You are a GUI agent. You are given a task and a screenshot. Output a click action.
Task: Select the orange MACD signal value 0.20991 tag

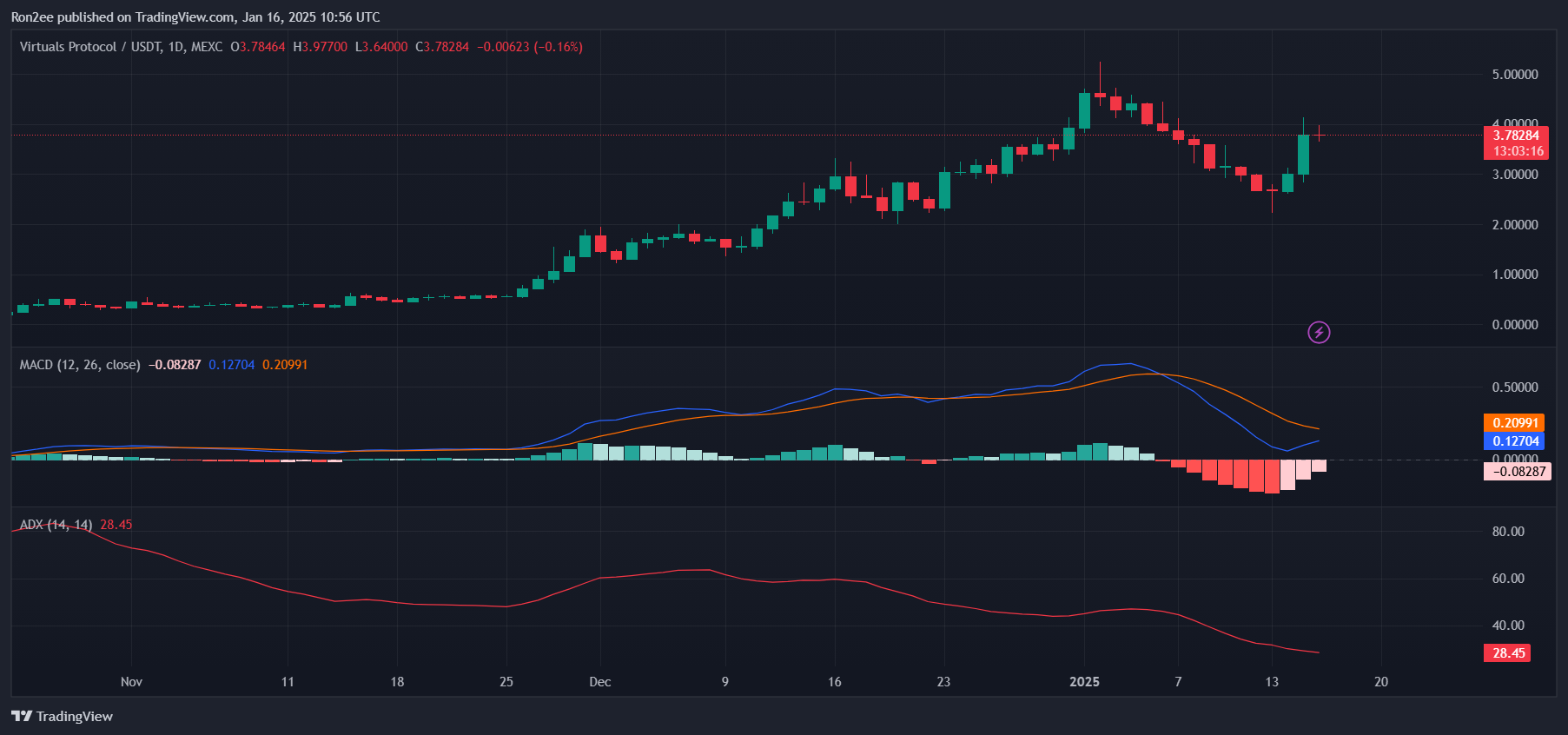click(x=1514, y=423)
